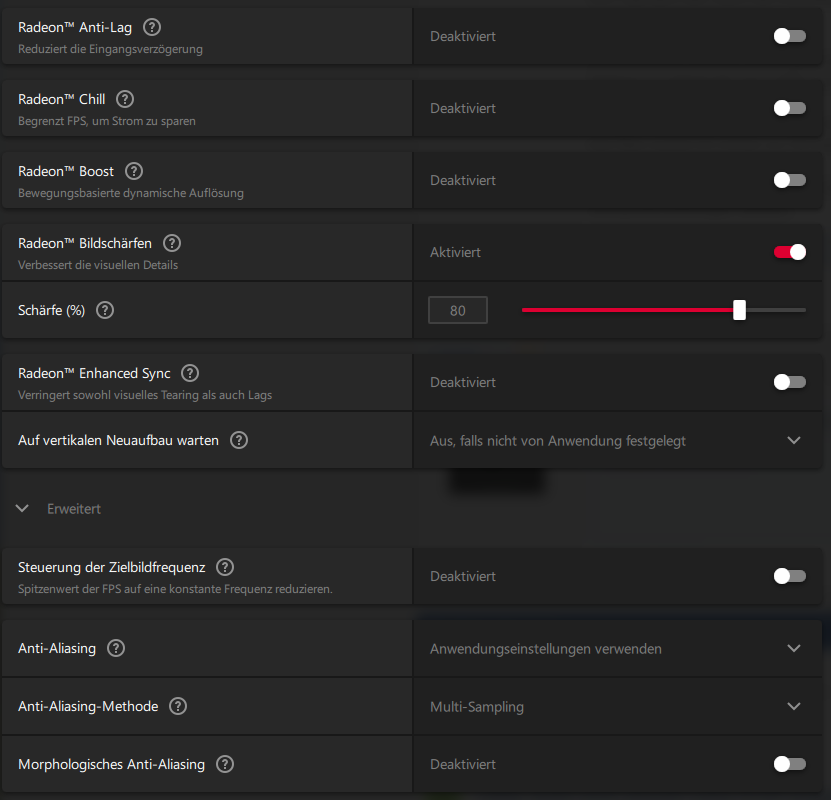The width and height of the screenshot is (831, 800).
Task: Click text 'Bewegungsbasierte dynamische Auflösung'
Action: tap(131, 193)
